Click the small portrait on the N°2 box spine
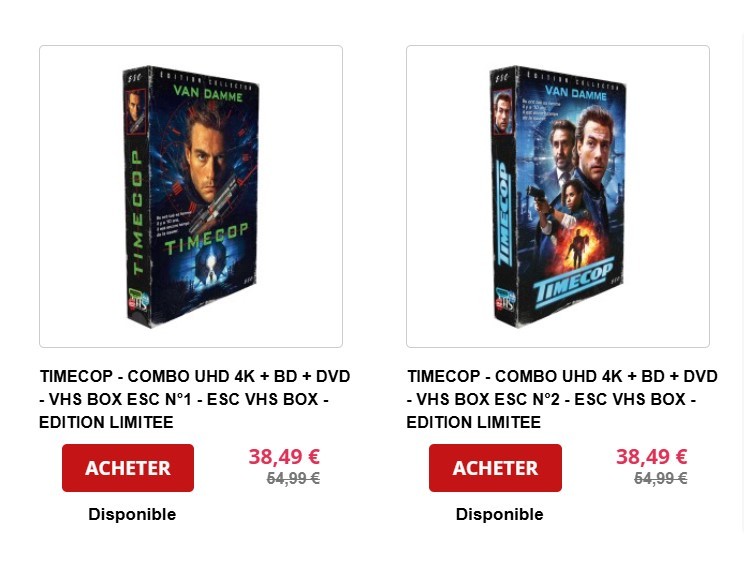744x563 pixels. click(503, 111)
